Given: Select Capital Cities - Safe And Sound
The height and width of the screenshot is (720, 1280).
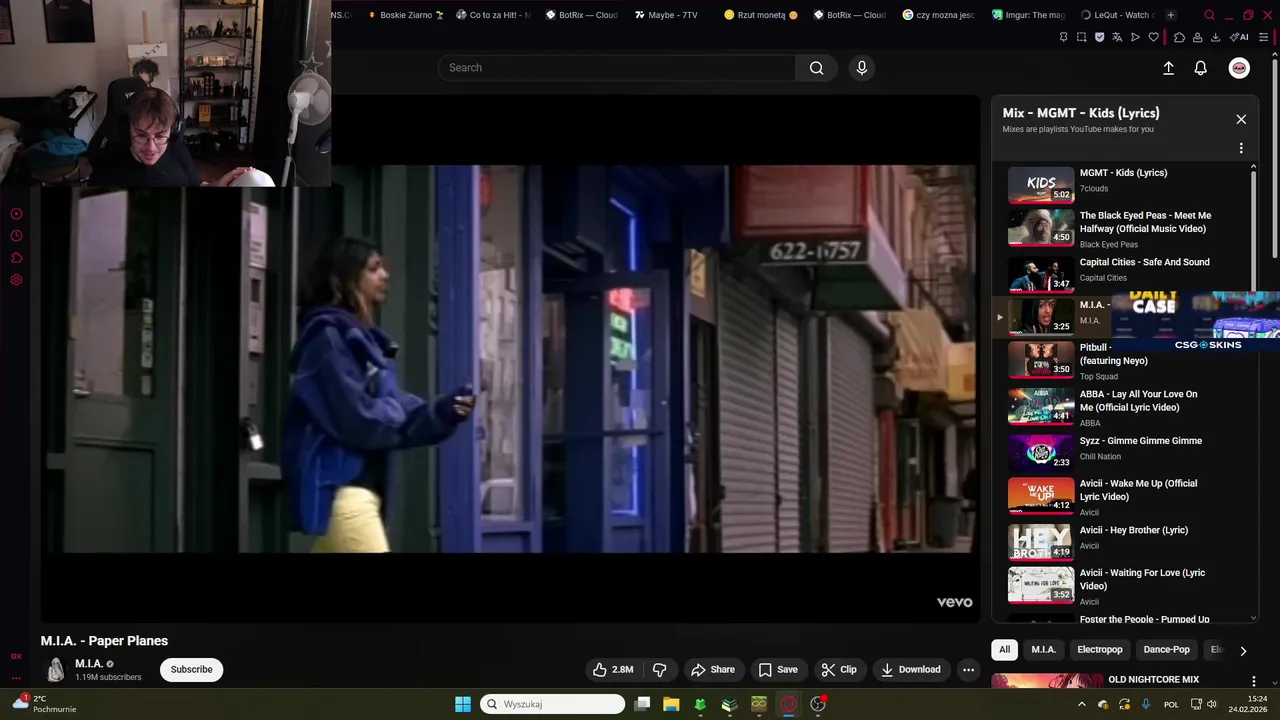Looking at the screenshot, I should click(1121, 274).
